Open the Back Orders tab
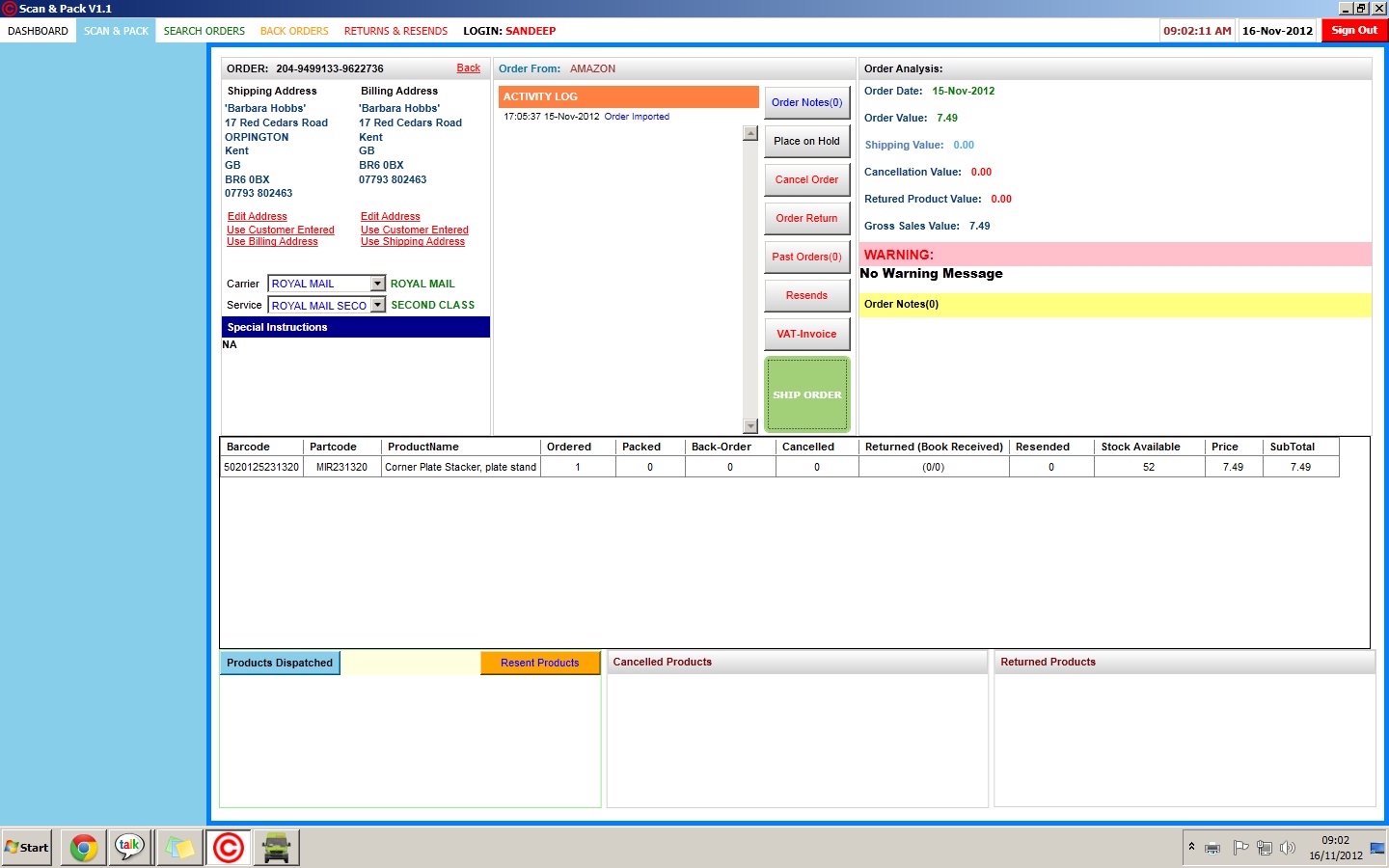Image resolution: width=1389 pixels, height=868 pixels. pyautogui.click(x=294, y=31)
